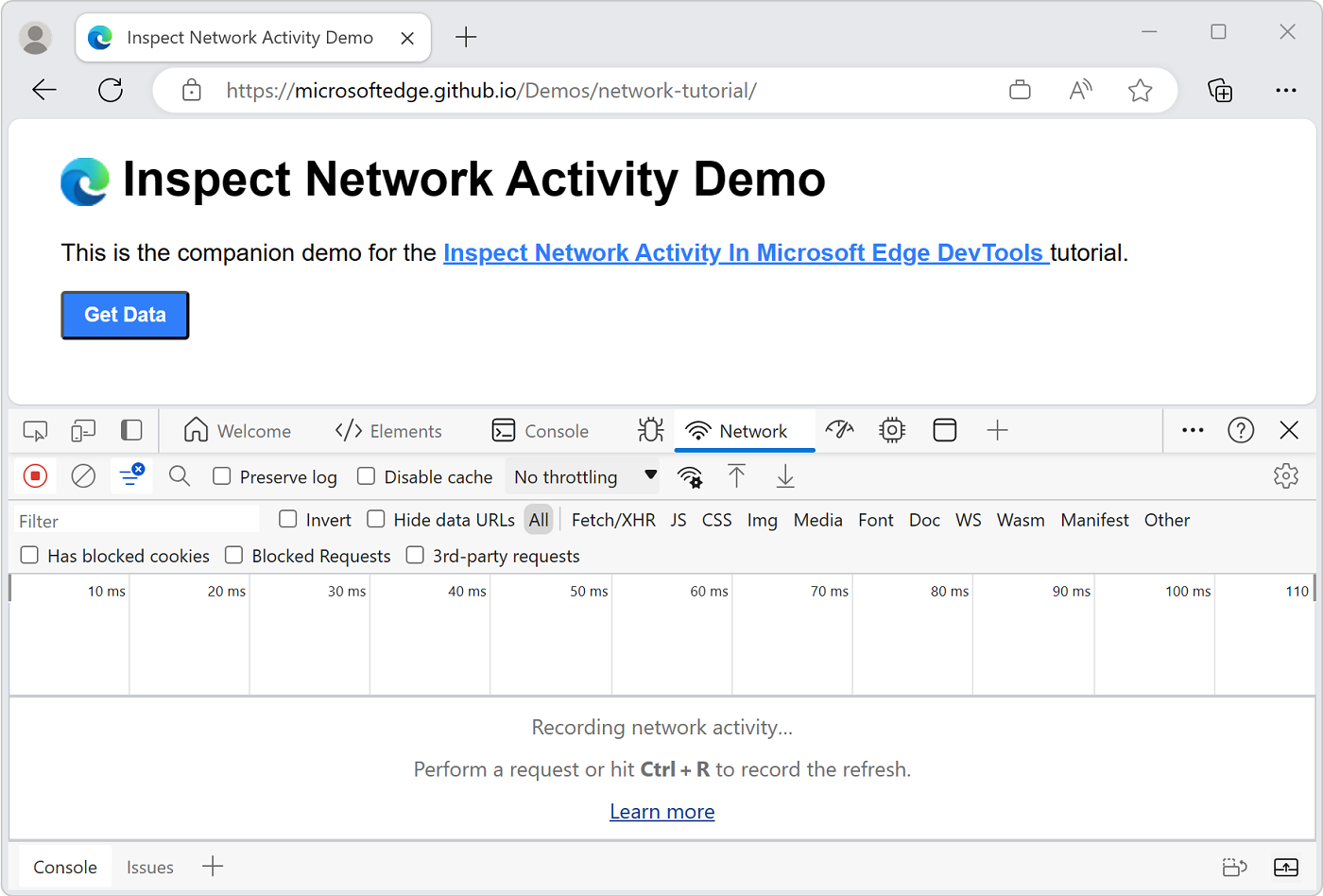
Task: Open the Elements panel
Action: pos(387,430)
